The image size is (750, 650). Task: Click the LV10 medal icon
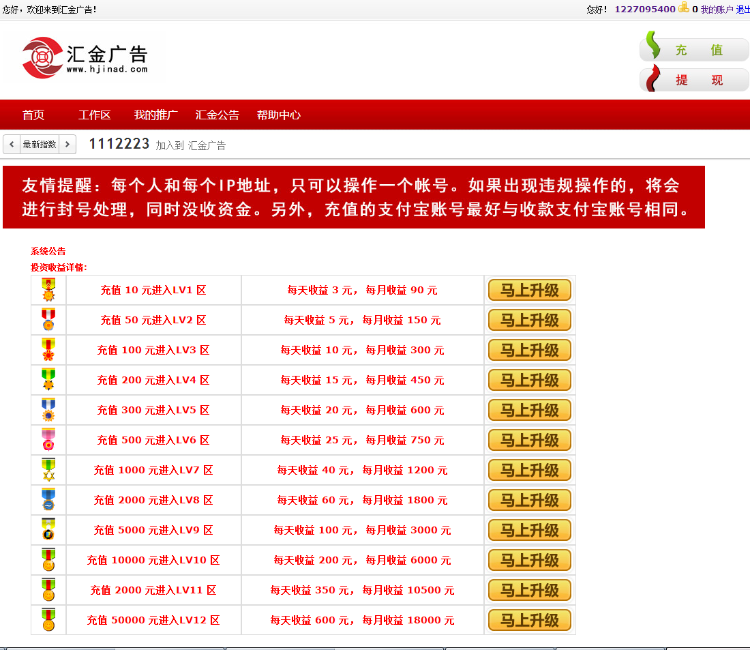48,560
